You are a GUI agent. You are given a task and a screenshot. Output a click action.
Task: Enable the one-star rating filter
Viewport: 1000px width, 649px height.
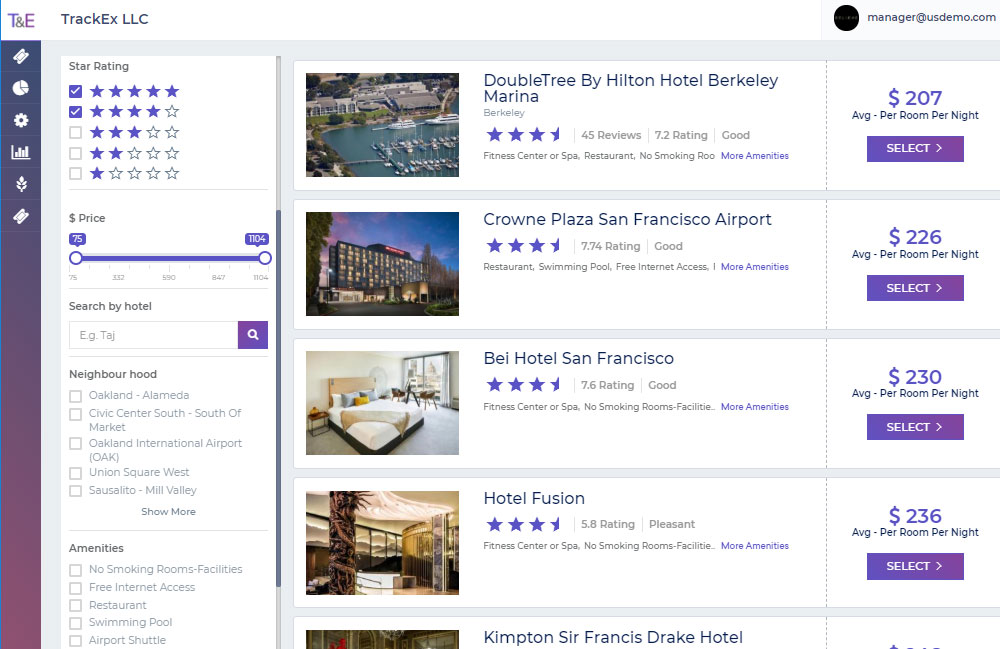point(75,173)
